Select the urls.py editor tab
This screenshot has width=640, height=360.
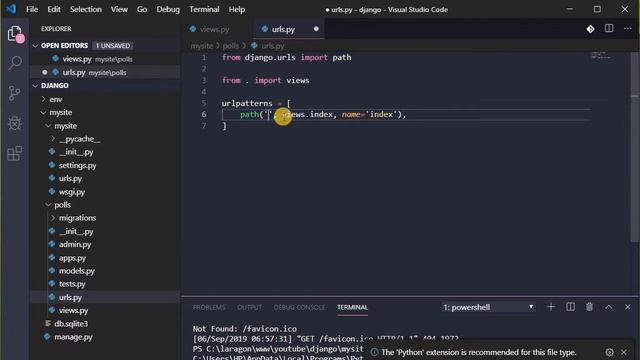point(289,29)
